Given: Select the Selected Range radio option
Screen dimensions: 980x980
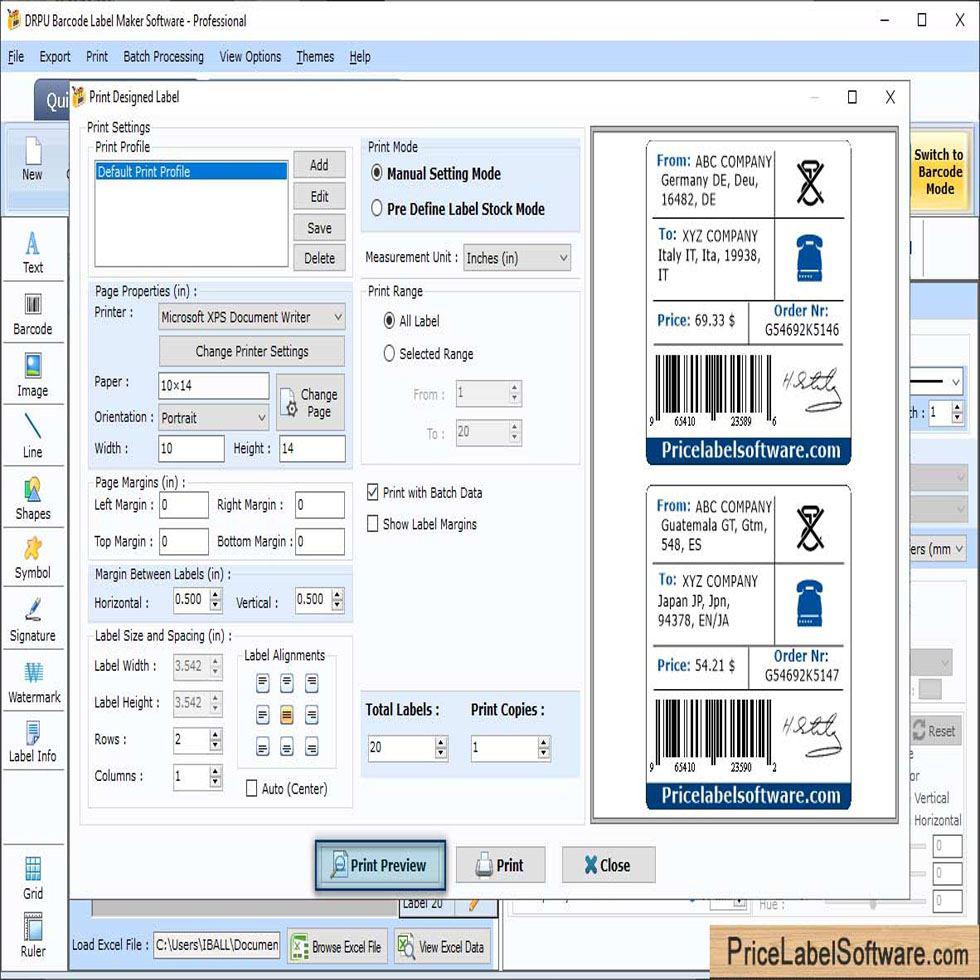Looking at the screenshot, I should click(389, 354).
